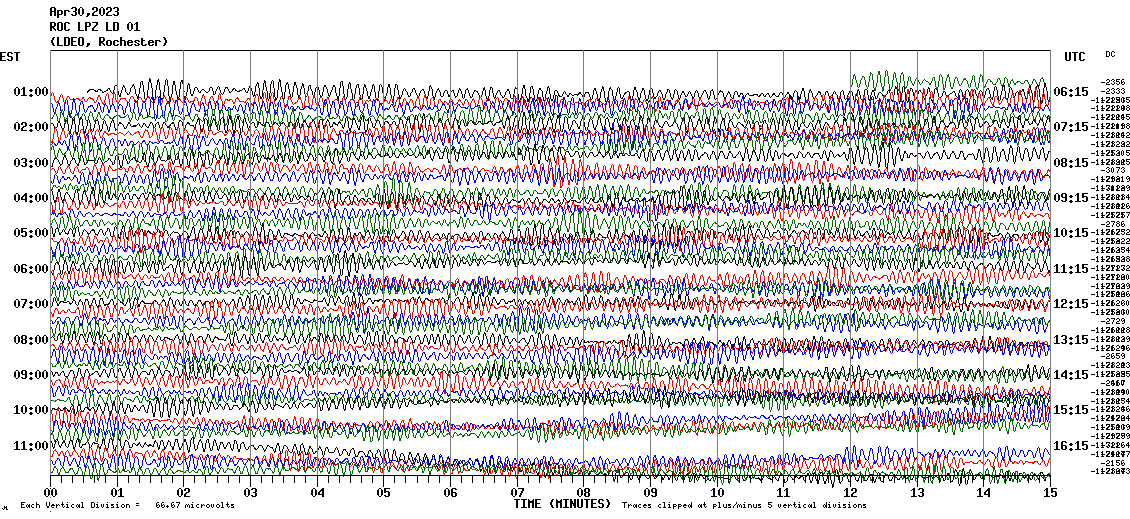Click the Traces clipped footnote text
The image size is (1130, 519).
(x=744, y=506)
